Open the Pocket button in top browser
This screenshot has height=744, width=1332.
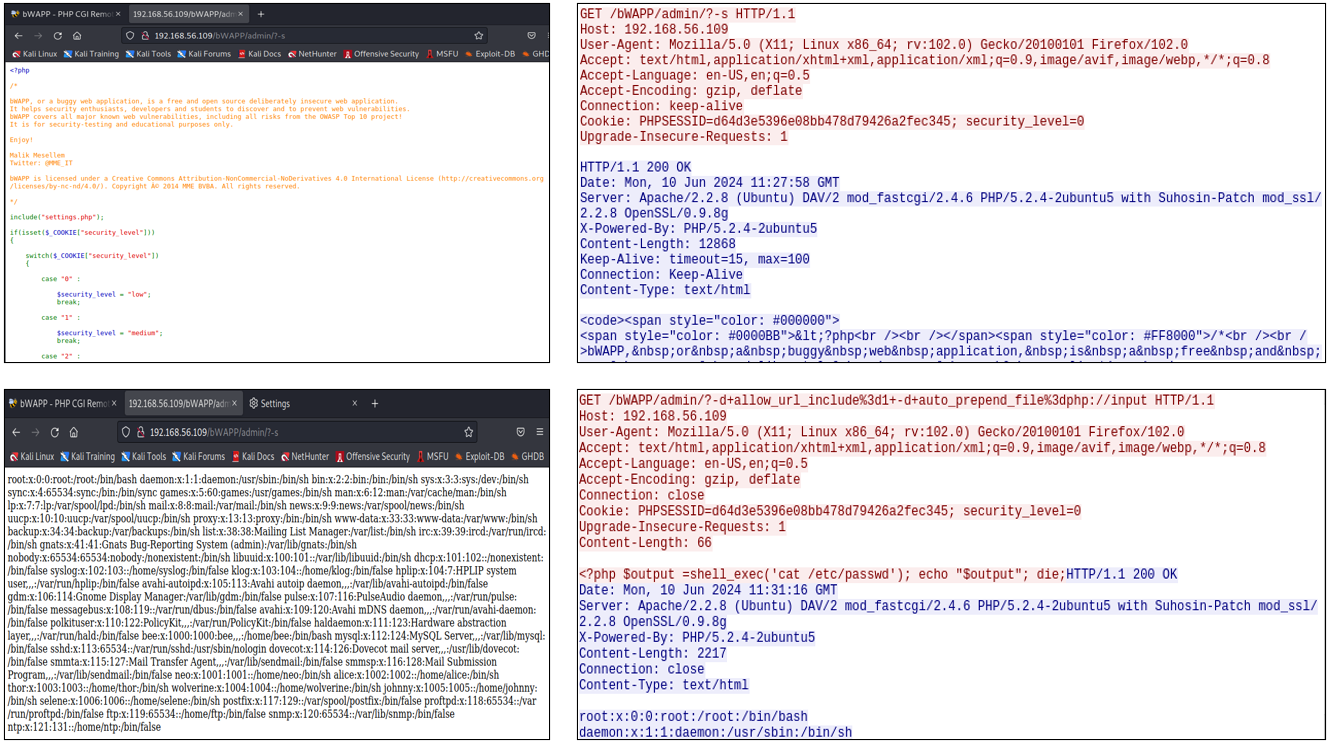click(x=532, y=36)
